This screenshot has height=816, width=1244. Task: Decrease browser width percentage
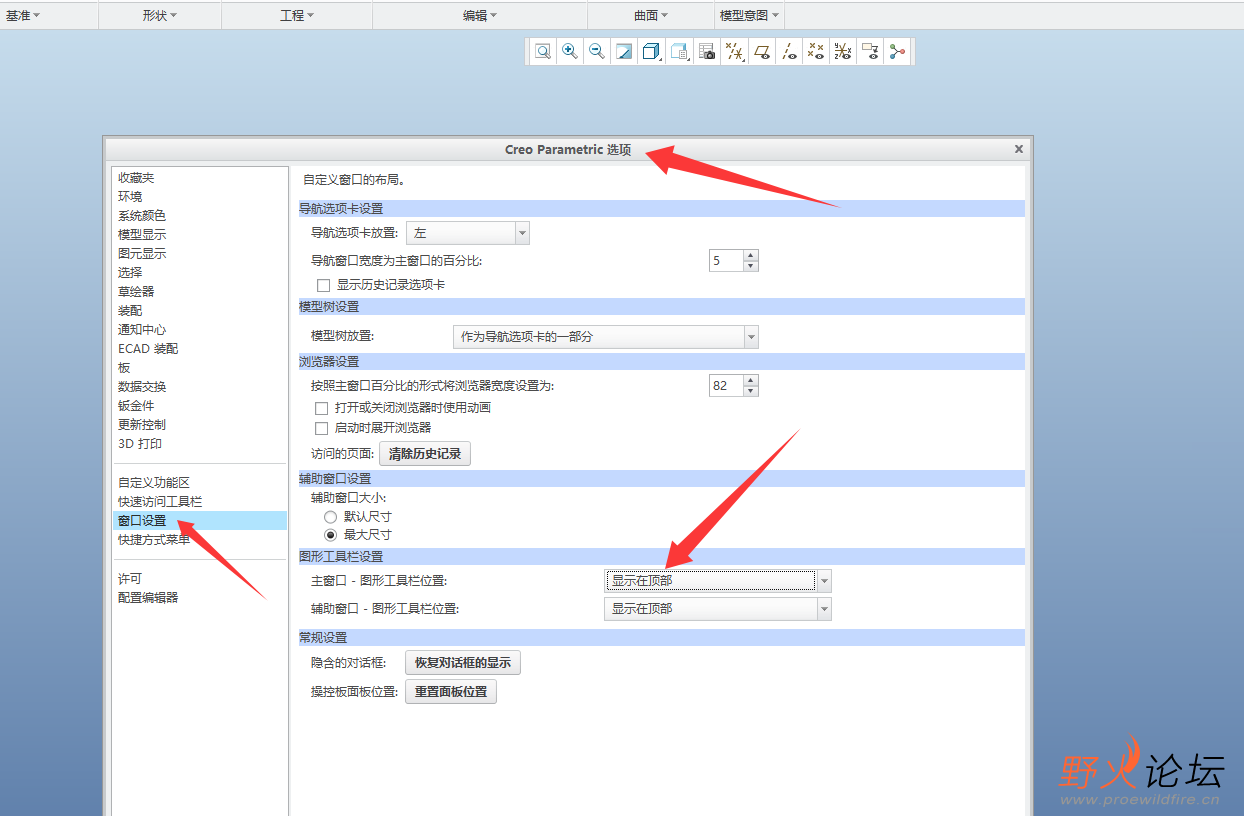pyautogui.click(x=751, y=390)
